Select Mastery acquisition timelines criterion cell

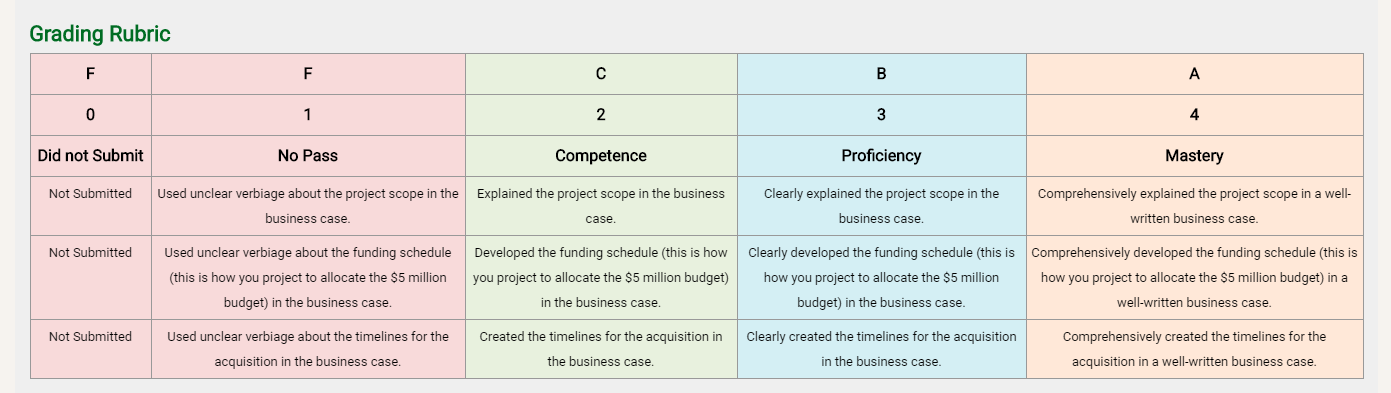(x=1194, y=349)
